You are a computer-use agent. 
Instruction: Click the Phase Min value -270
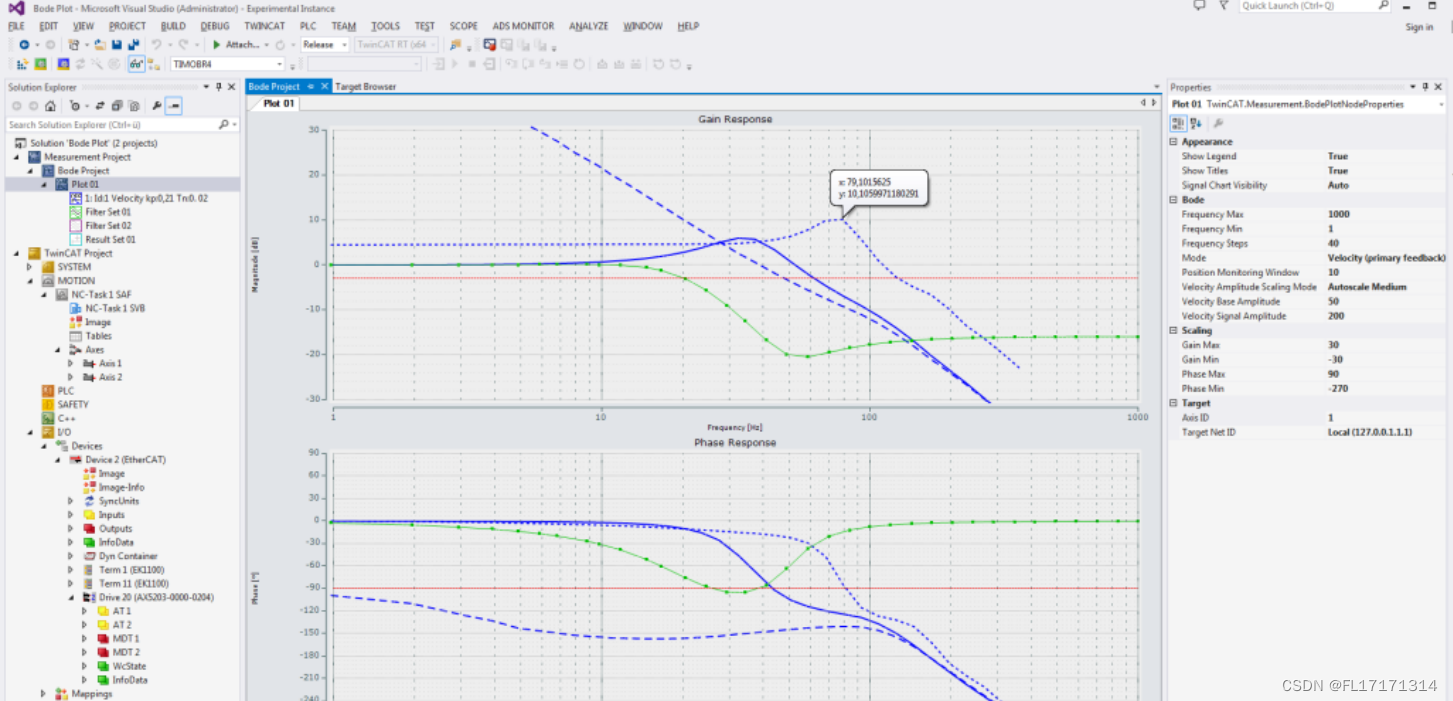(x=1337, y=388)
